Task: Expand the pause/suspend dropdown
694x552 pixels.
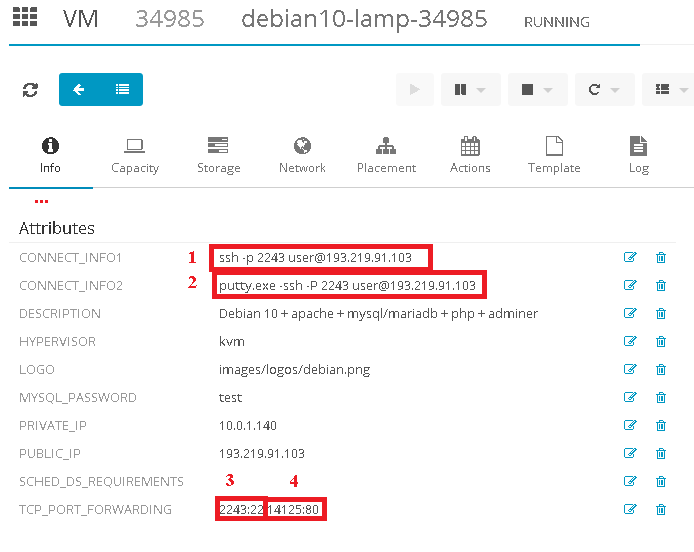Action: pyautogui.click(x=470, y=90)
